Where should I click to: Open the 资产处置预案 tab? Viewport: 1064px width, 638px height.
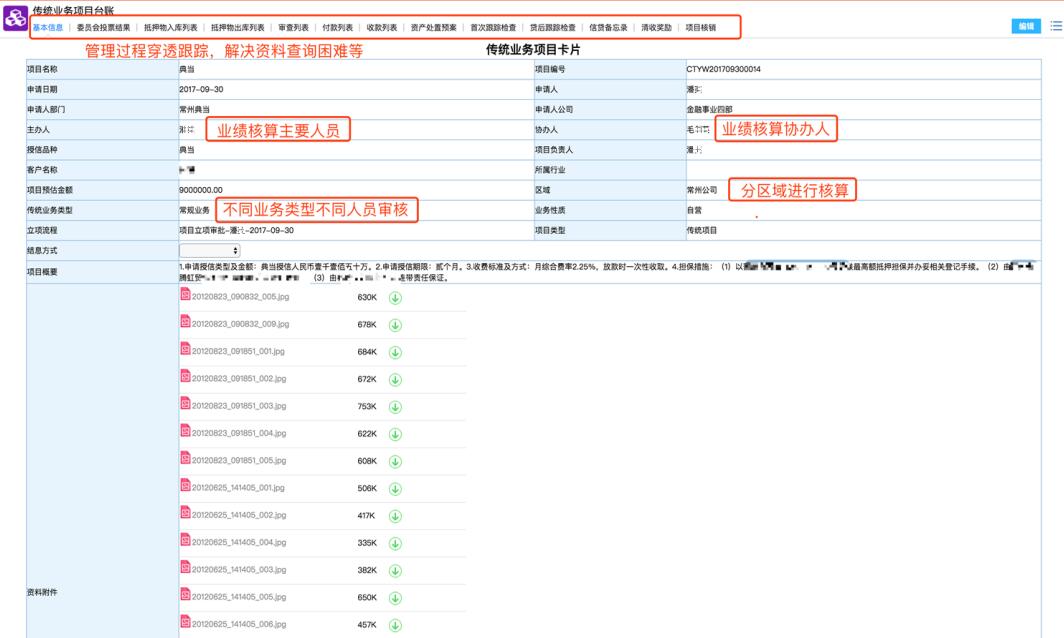[x=434, y=28]
